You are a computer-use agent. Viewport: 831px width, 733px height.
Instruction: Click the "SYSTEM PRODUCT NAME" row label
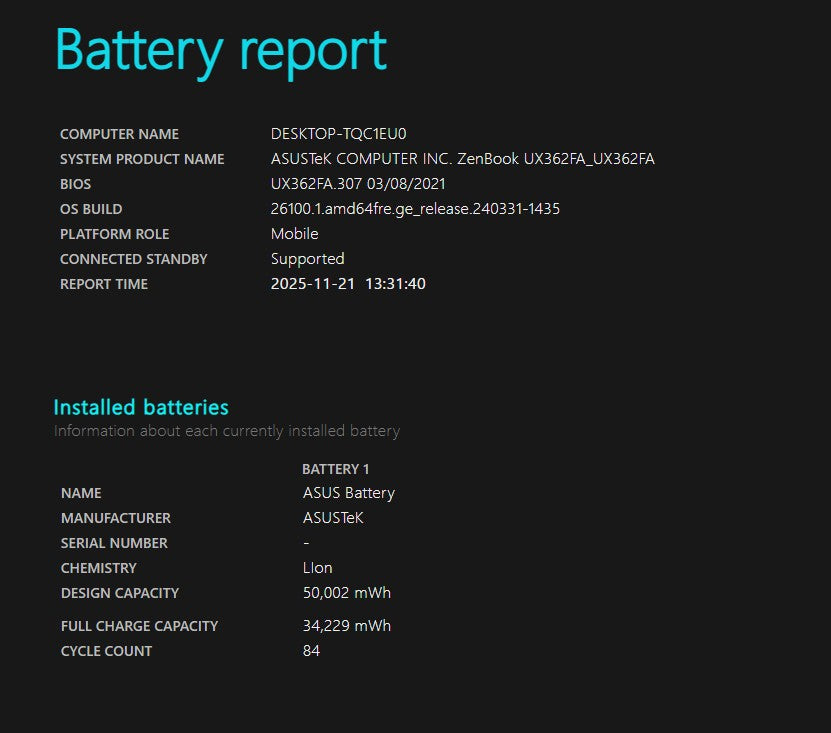coord(142,159)
